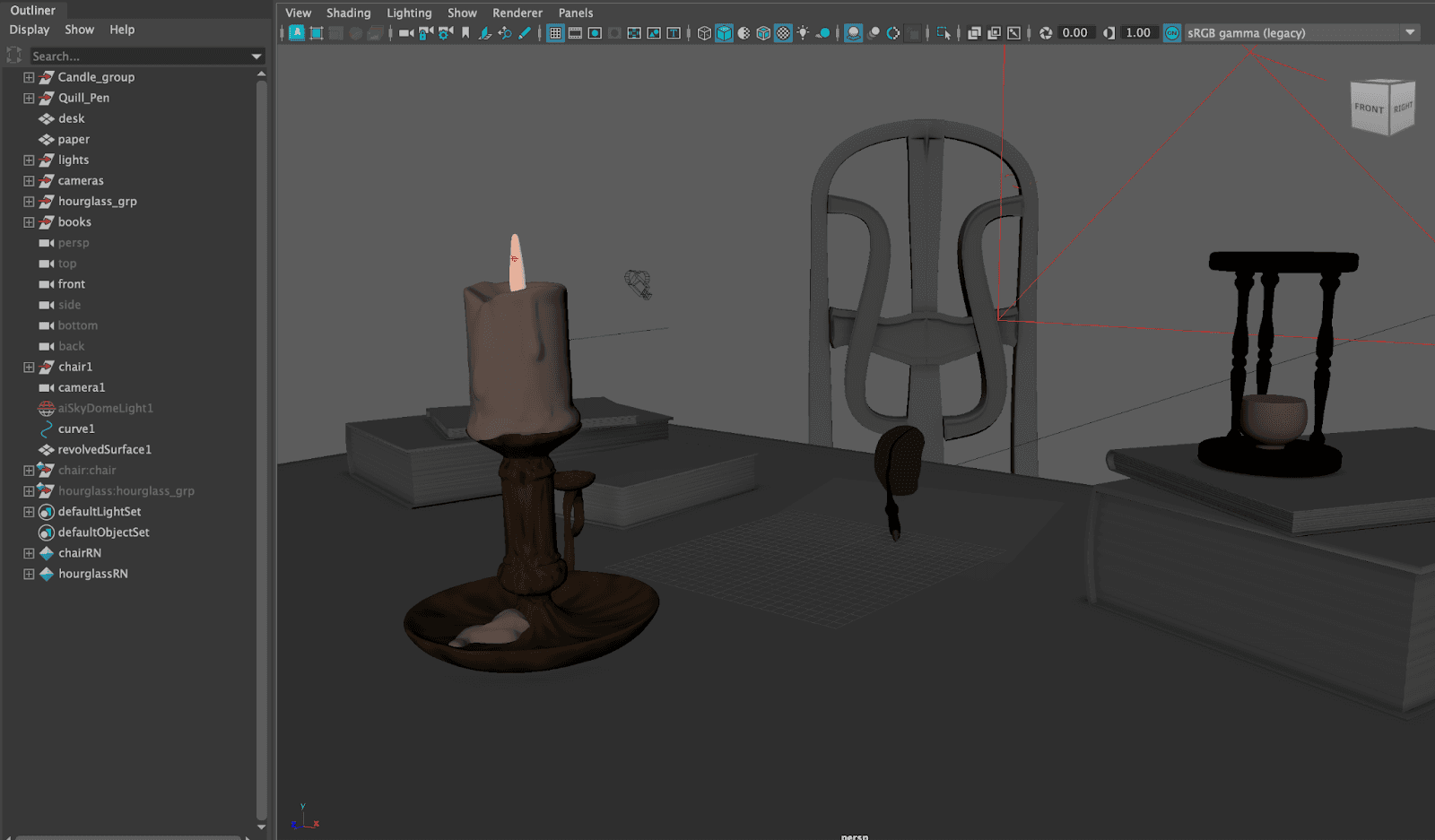The width and height of the screenshot is (1435, 840).
Task: Click the Multisample Anti-aliasing icon
Action: point(893,33)
